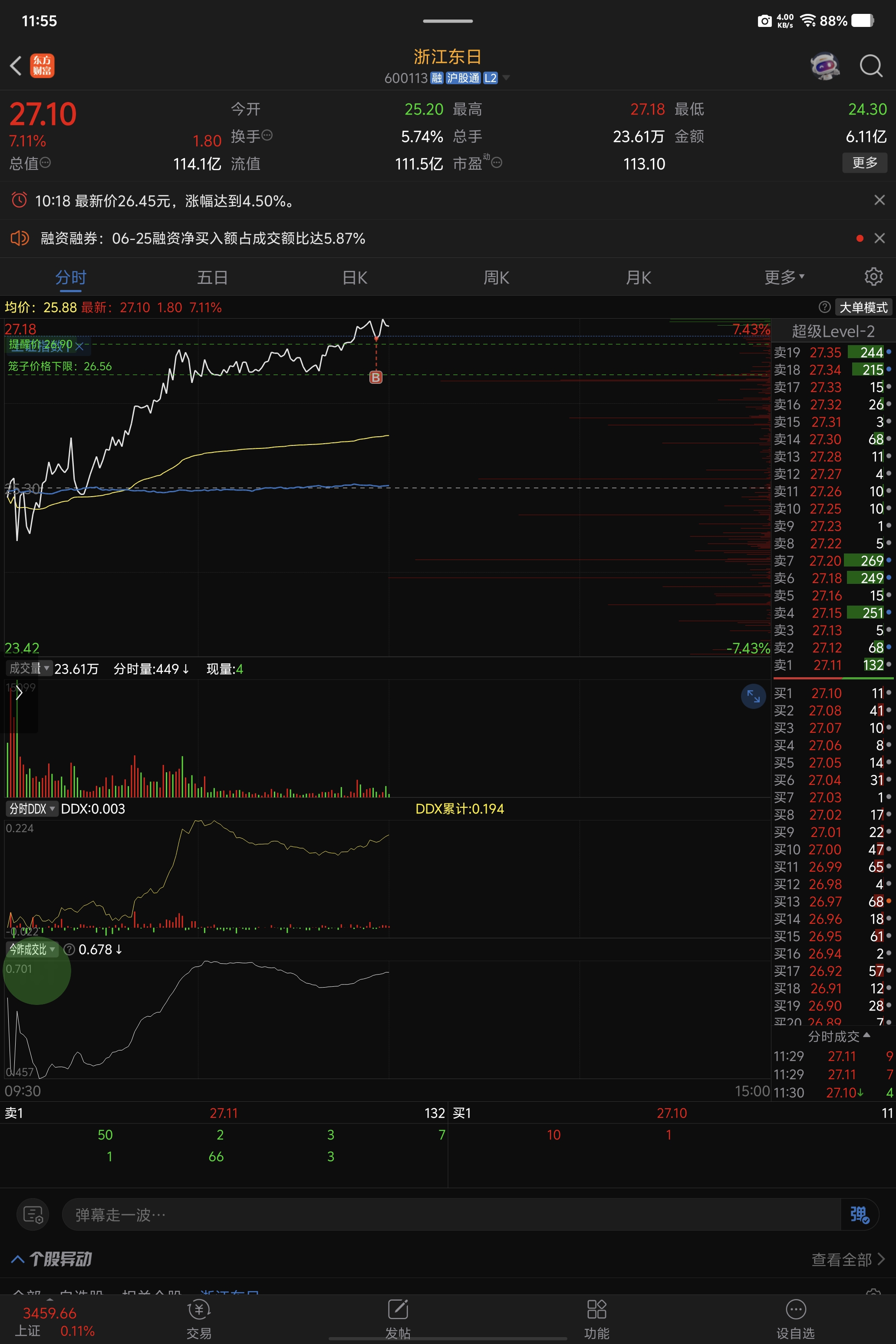Tap the alarm clock alert icon
This screenshot has width=896, height=1344.
point(20,200)
